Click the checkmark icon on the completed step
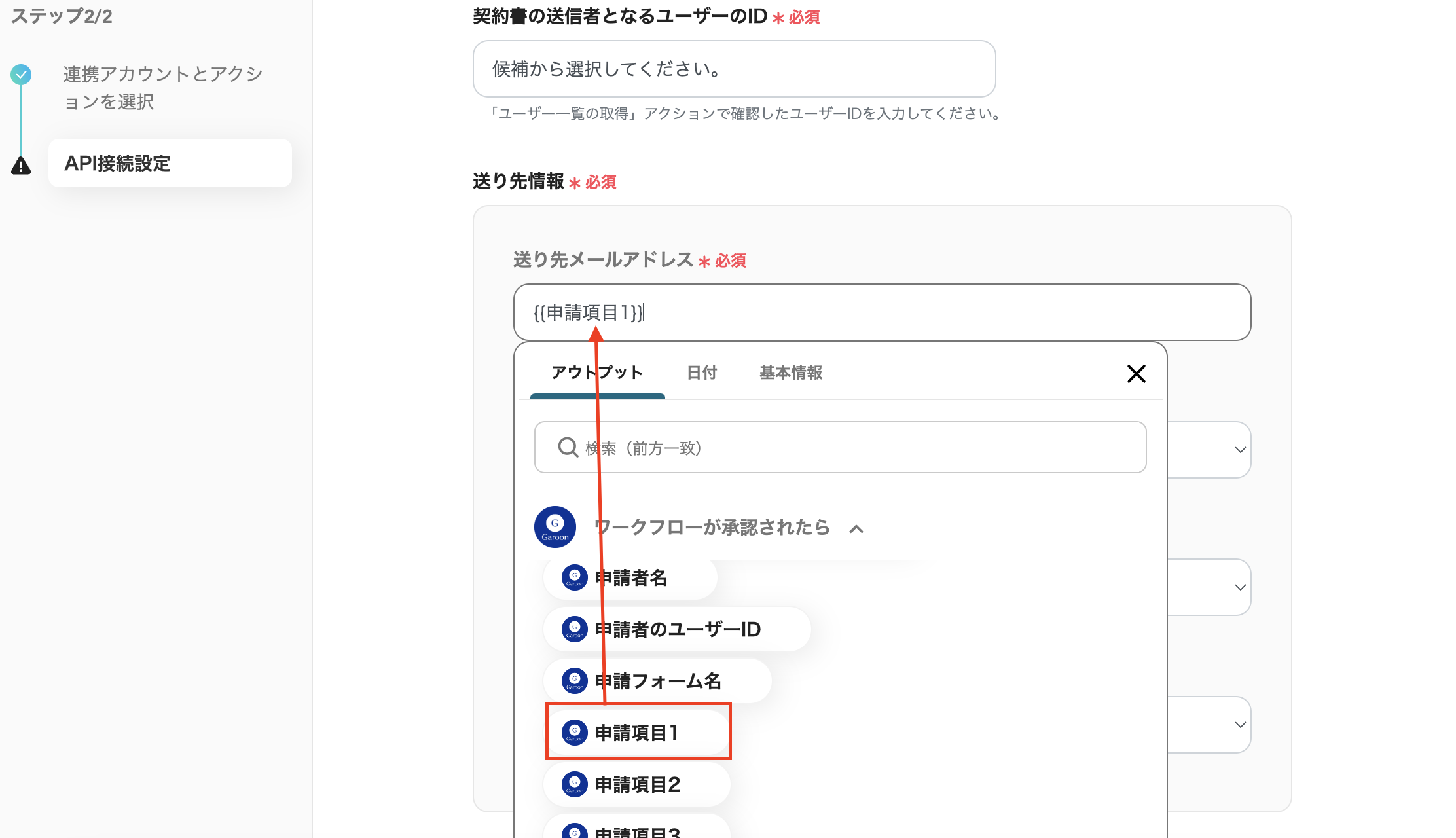 (21, 74)
